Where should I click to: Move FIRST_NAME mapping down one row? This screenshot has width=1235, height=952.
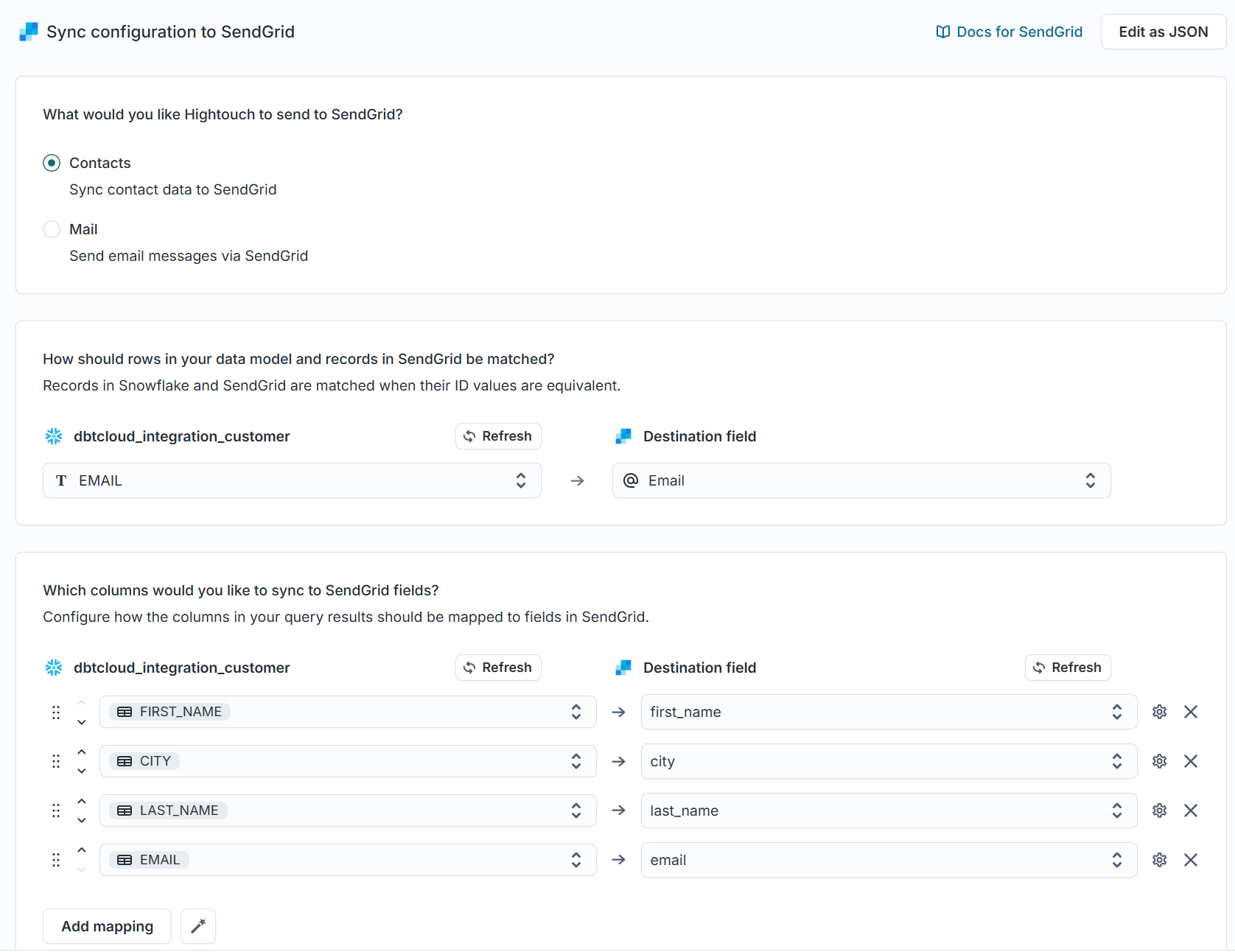82,722
